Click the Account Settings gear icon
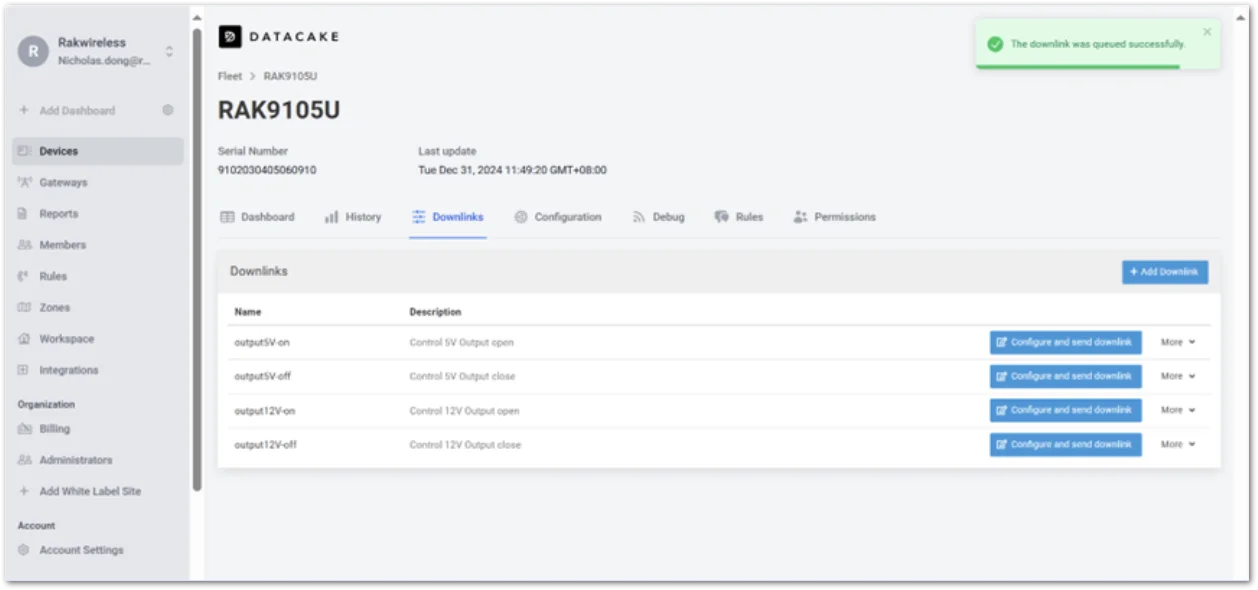Image resolution: width=1258 pixels, height=590 pixels. pyautogui.click(x=24, y=550)
